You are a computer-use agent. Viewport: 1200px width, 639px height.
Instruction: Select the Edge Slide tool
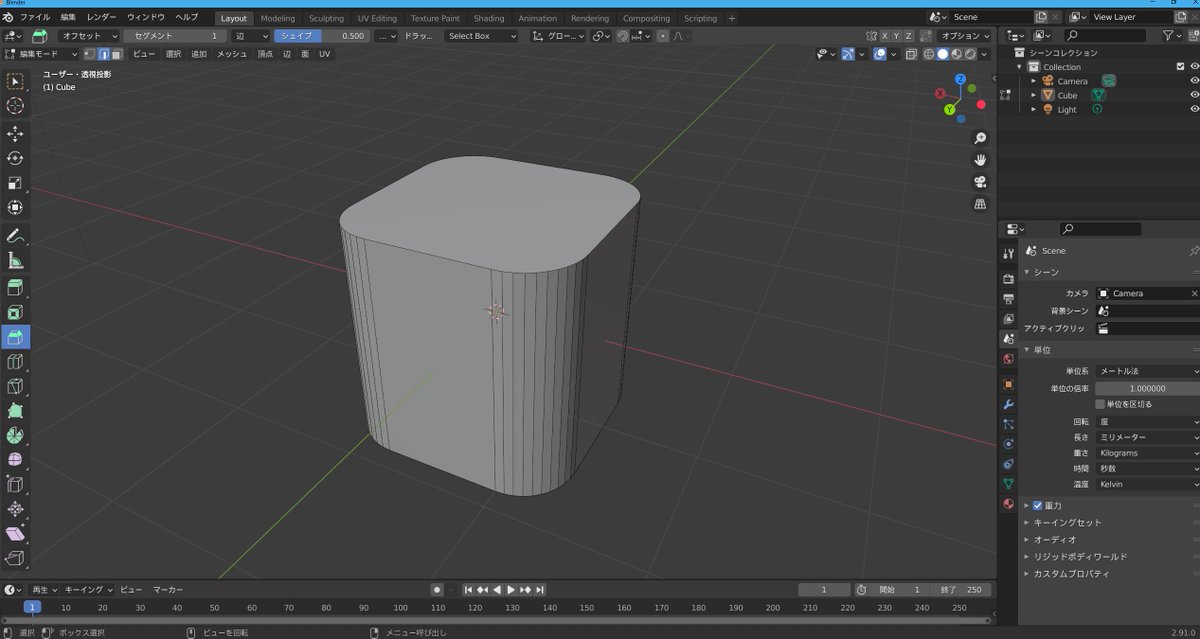coord(15,485)
